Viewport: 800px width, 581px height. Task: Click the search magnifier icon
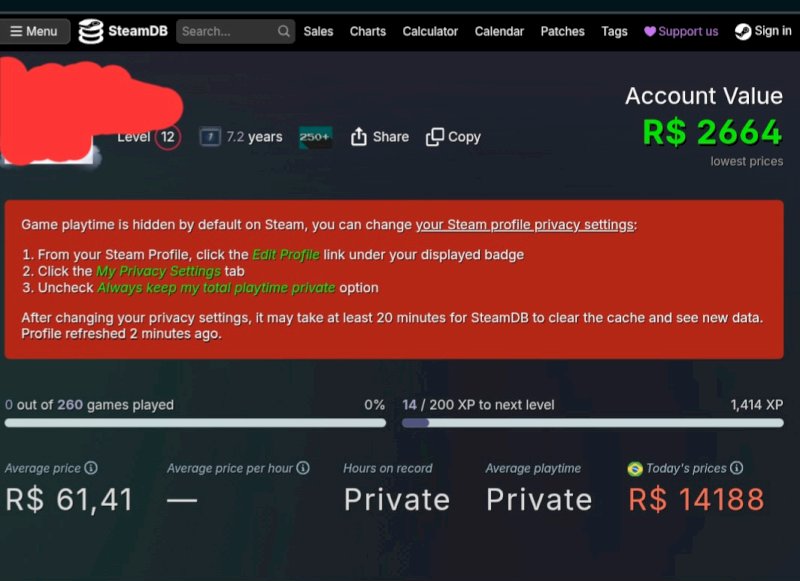284,31
